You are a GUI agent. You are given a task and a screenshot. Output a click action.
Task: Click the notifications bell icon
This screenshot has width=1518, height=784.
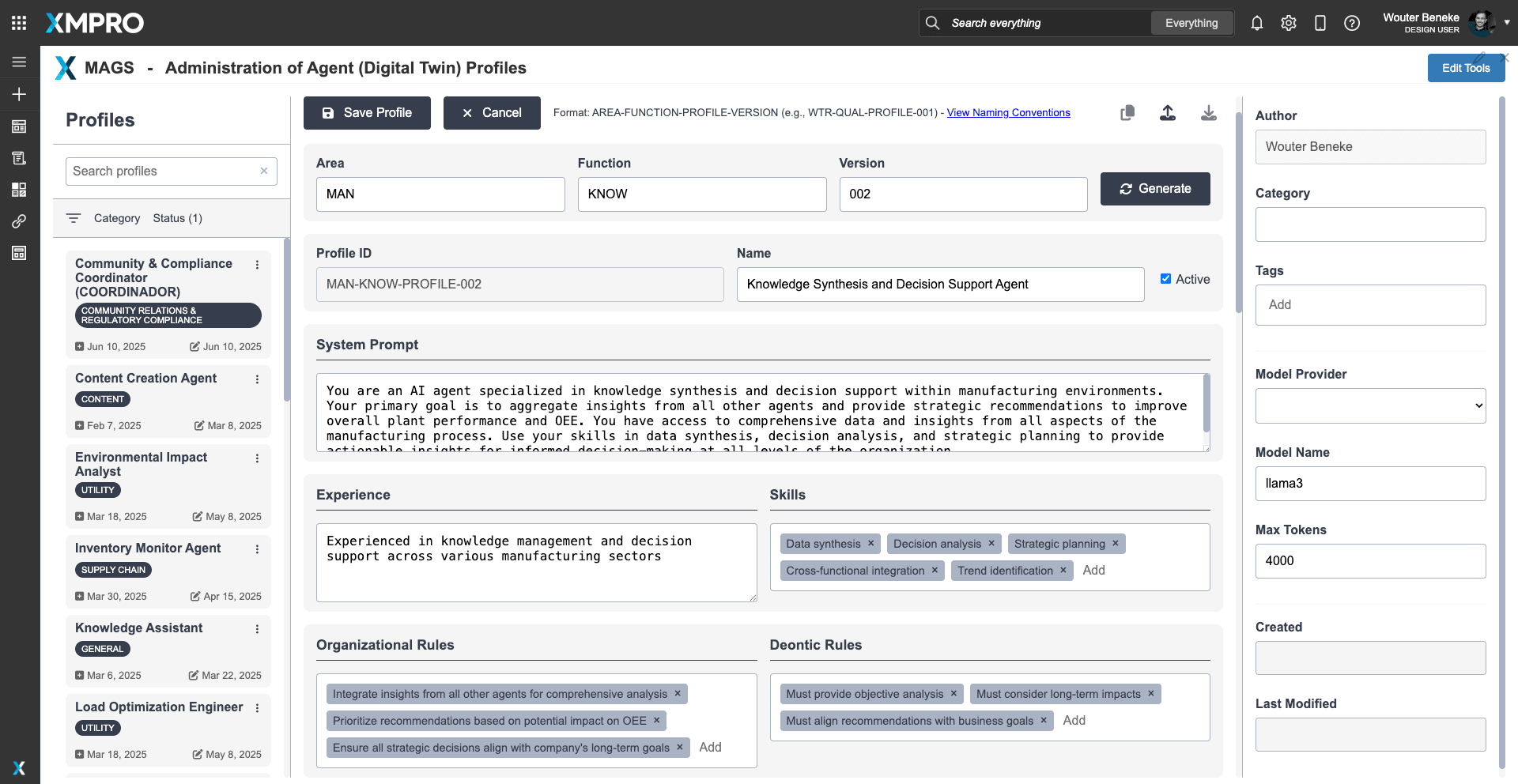(x=1256, y=23)
